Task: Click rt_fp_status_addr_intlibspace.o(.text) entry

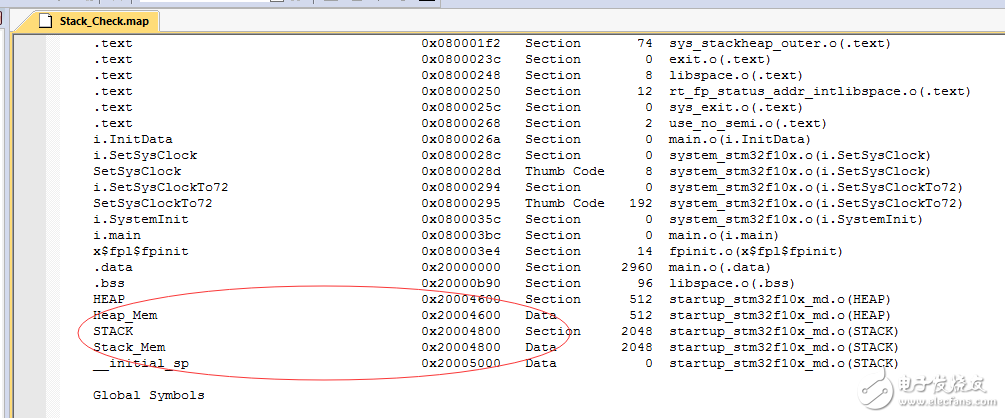Action: click(x=820, y=92)
